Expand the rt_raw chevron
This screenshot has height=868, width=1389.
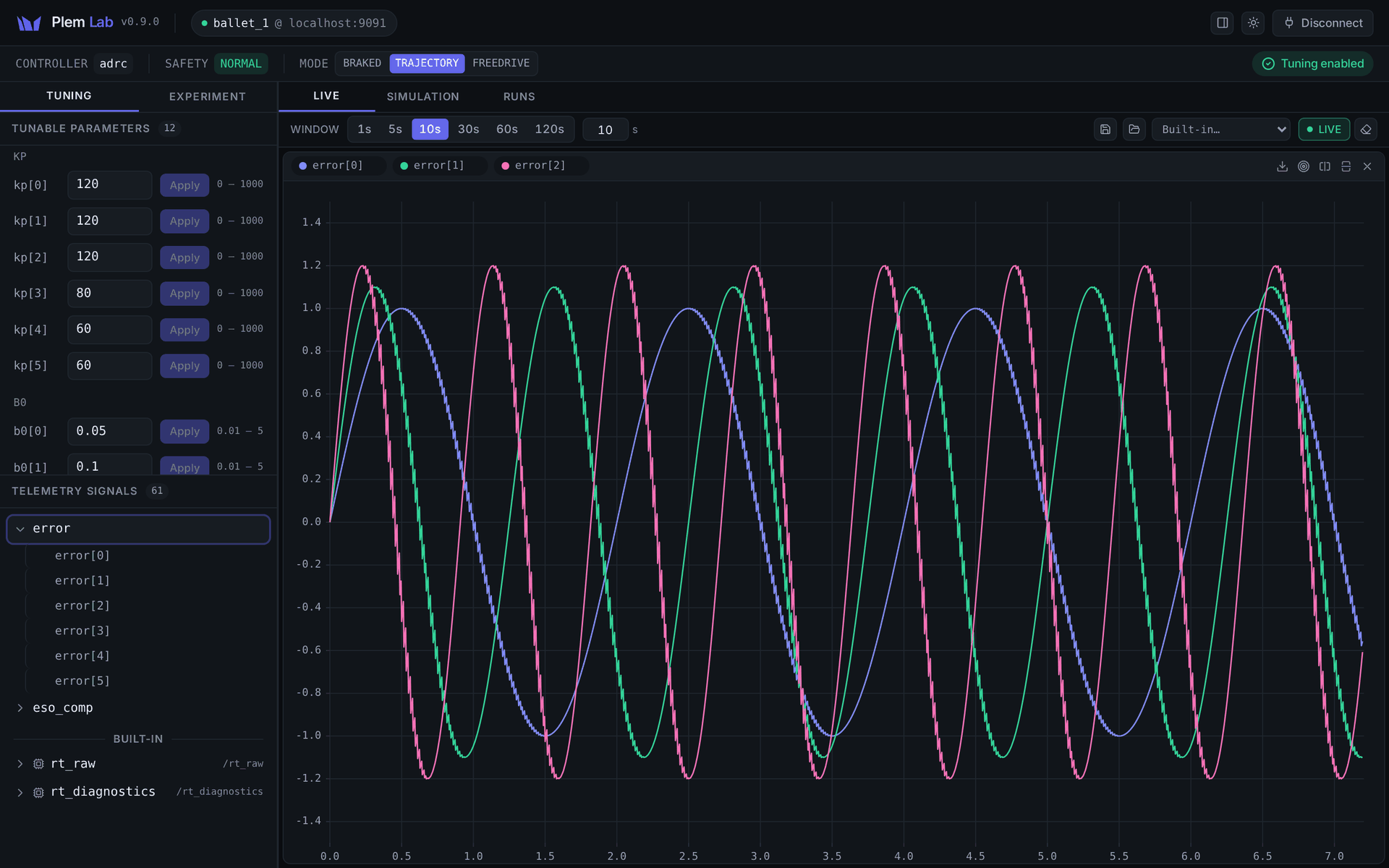20,764
